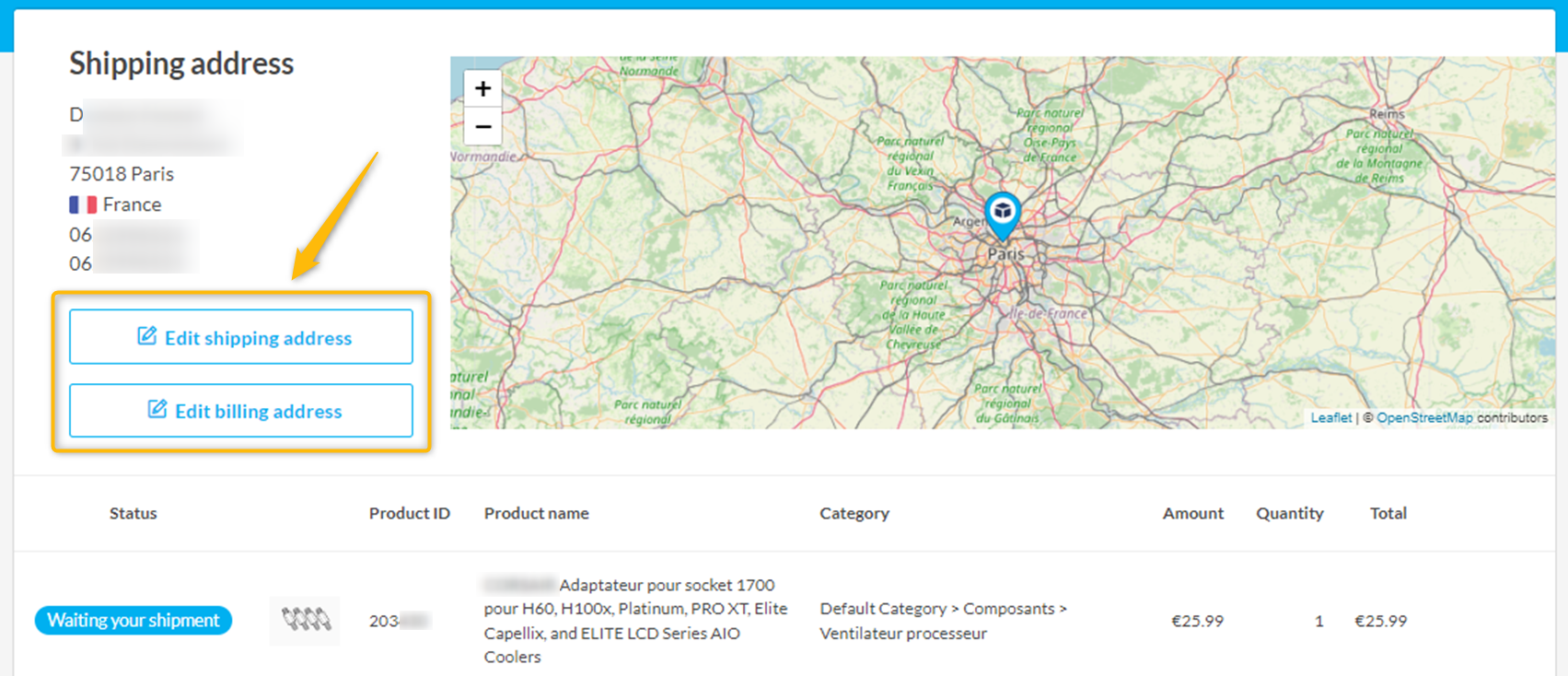
Task: Select the Amount column header
Action: [1192, 513]
